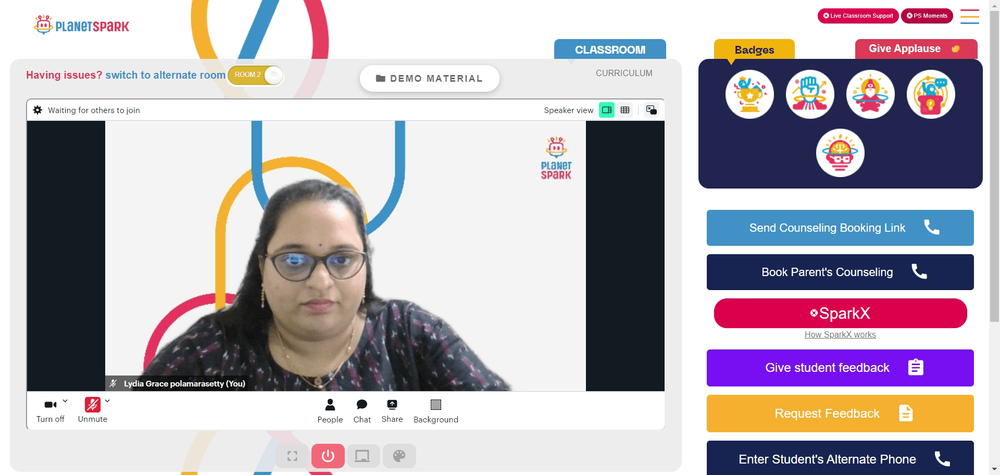
Task: Open the DEMO MATERIAL folder button
Action: click(x=429, y=78)
